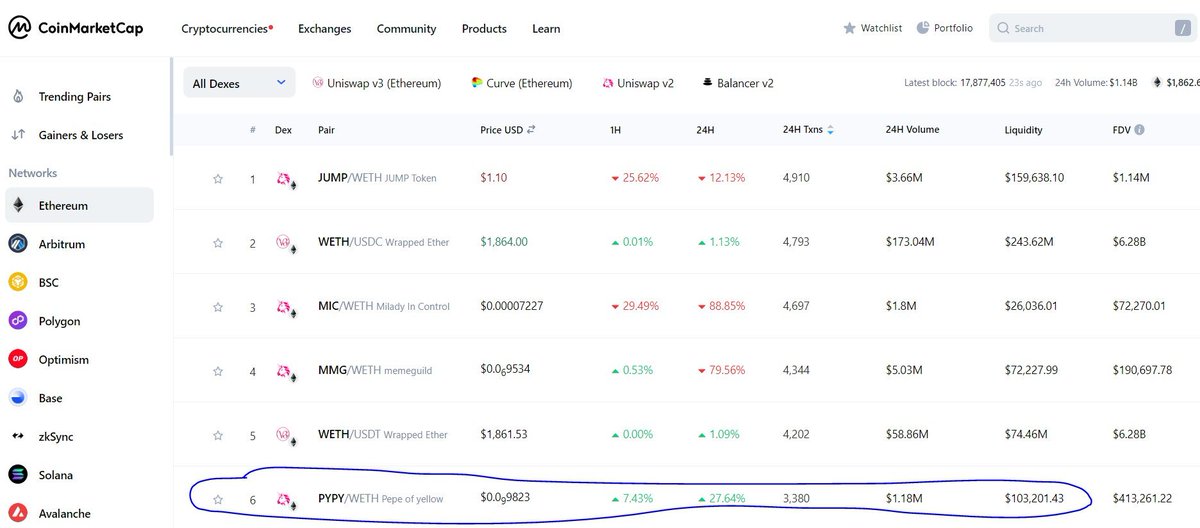Screen dimensions: 1200x528
Task: Filter by Curve (Ethereum)
Action: [x=522, y=84]
